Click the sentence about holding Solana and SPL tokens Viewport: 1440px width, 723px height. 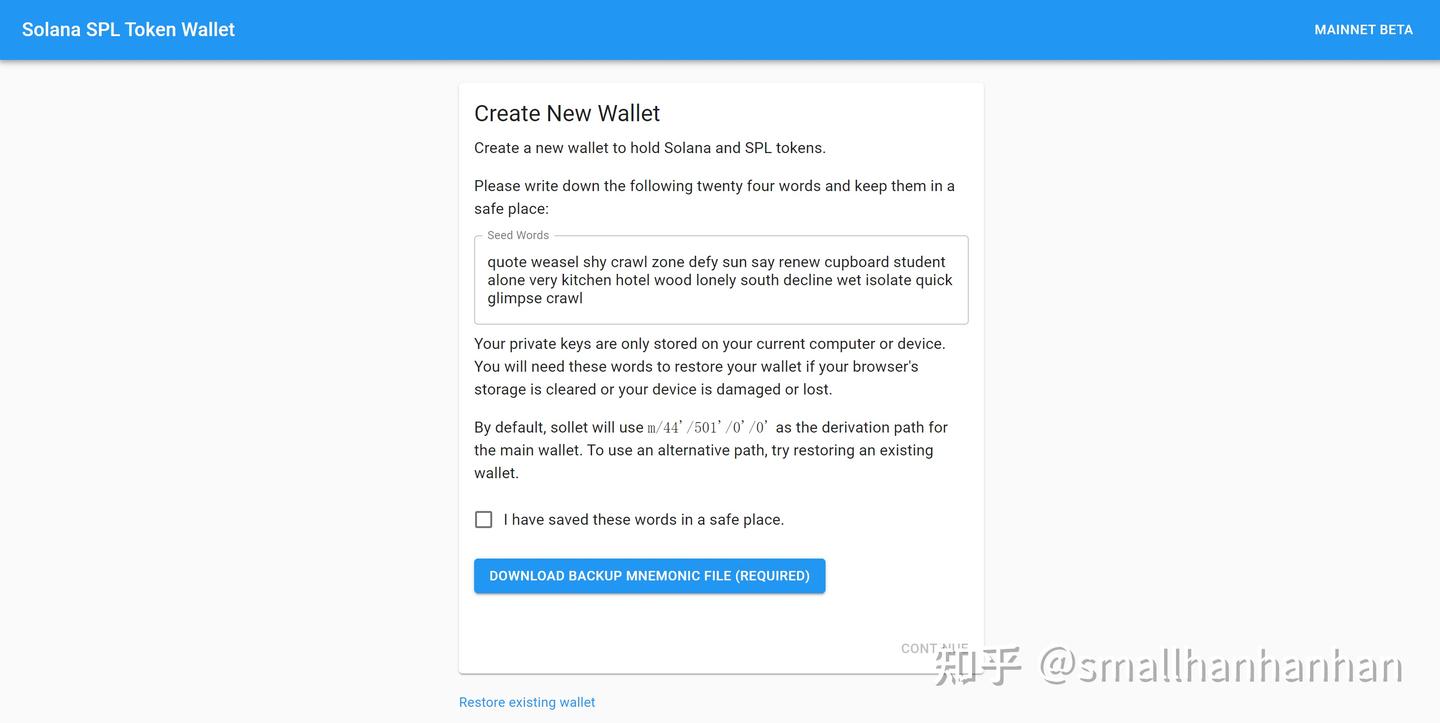(650, 148)
